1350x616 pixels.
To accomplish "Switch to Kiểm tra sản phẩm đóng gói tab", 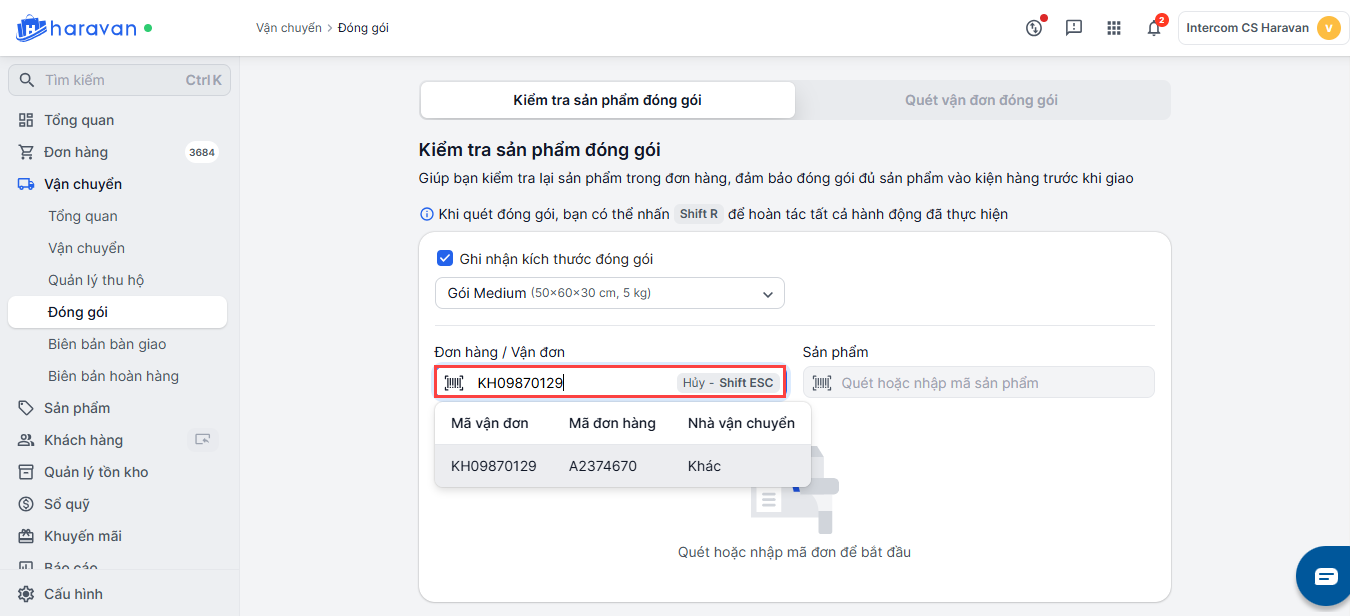I will pos(607,100).
